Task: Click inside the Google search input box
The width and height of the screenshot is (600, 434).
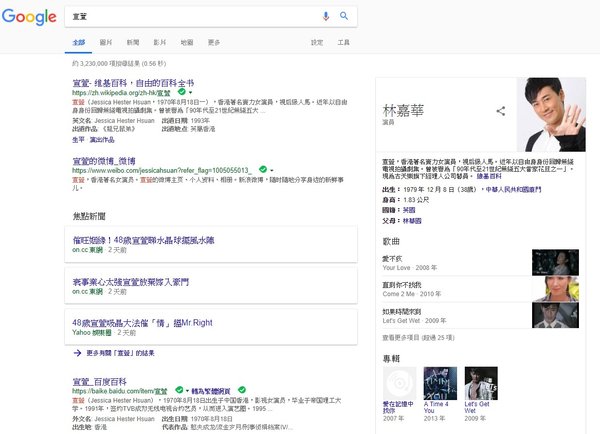Action: (190, 17)
